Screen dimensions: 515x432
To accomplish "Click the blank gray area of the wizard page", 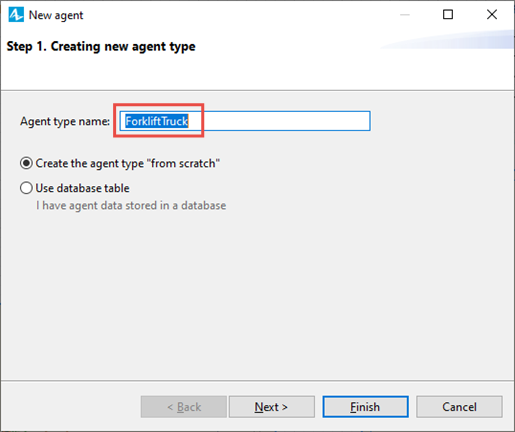I will pos(257,293).
